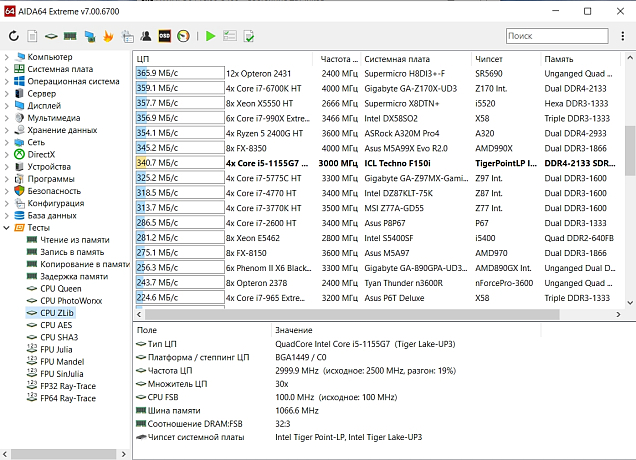The width and height of the screenshot is (636, 460).
Task: Open the Report page icon
Action: coord(33,36)
